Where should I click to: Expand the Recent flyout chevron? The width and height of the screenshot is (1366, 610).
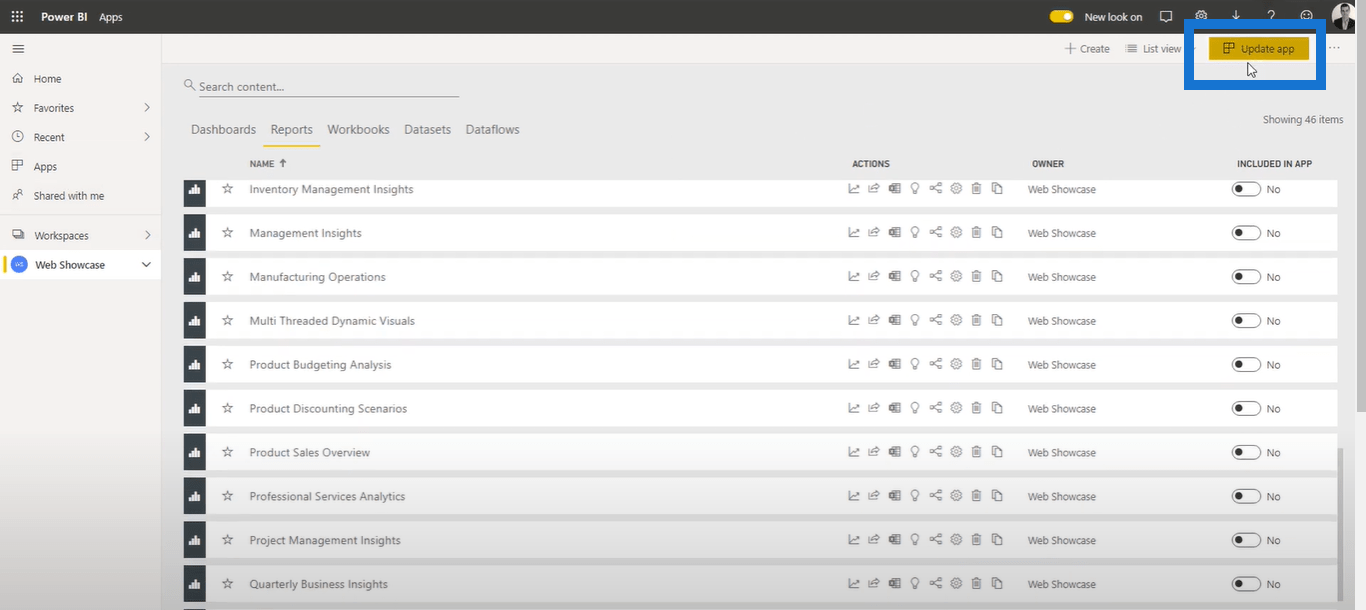(147, 137)
